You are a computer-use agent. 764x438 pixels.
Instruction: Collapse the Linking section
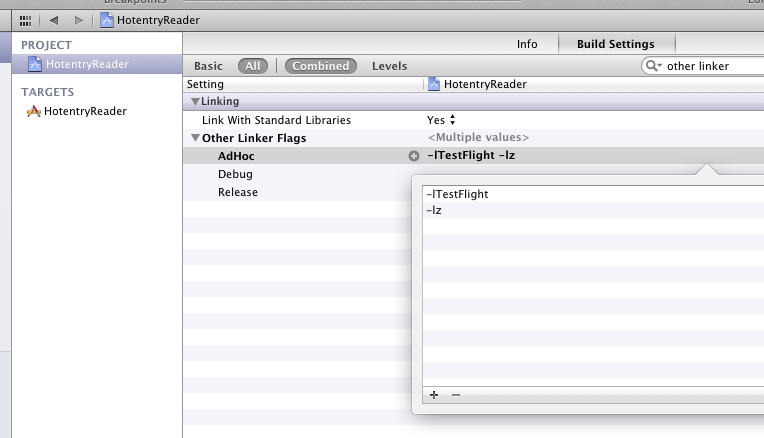(195, 101)
